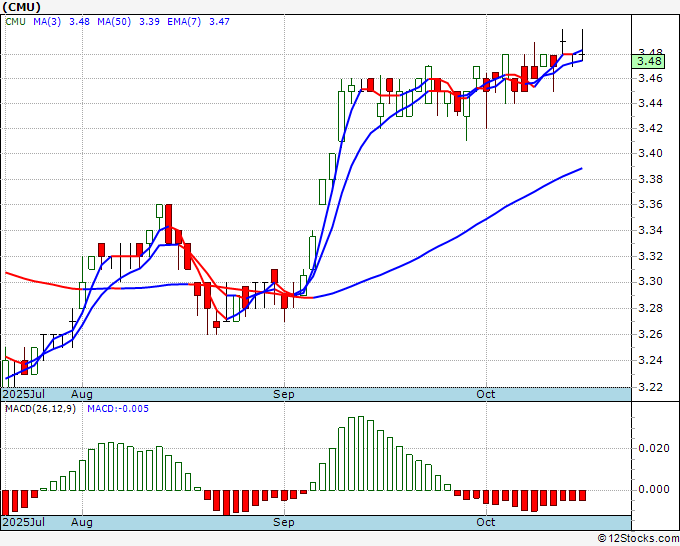Click the MA(50) value 3.39

point(149,22)
